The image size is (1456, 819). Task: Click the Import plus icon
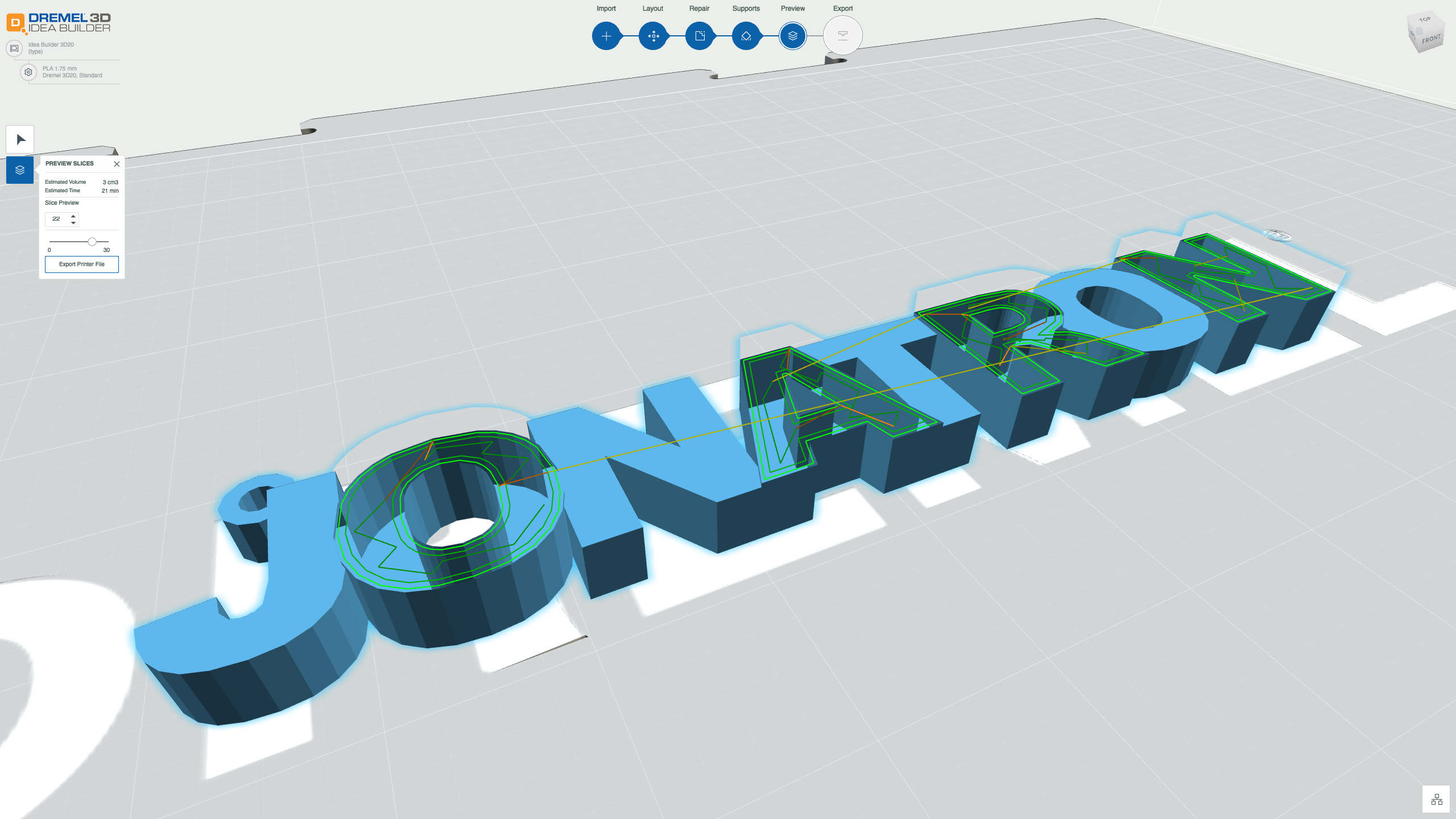point(606,36)
